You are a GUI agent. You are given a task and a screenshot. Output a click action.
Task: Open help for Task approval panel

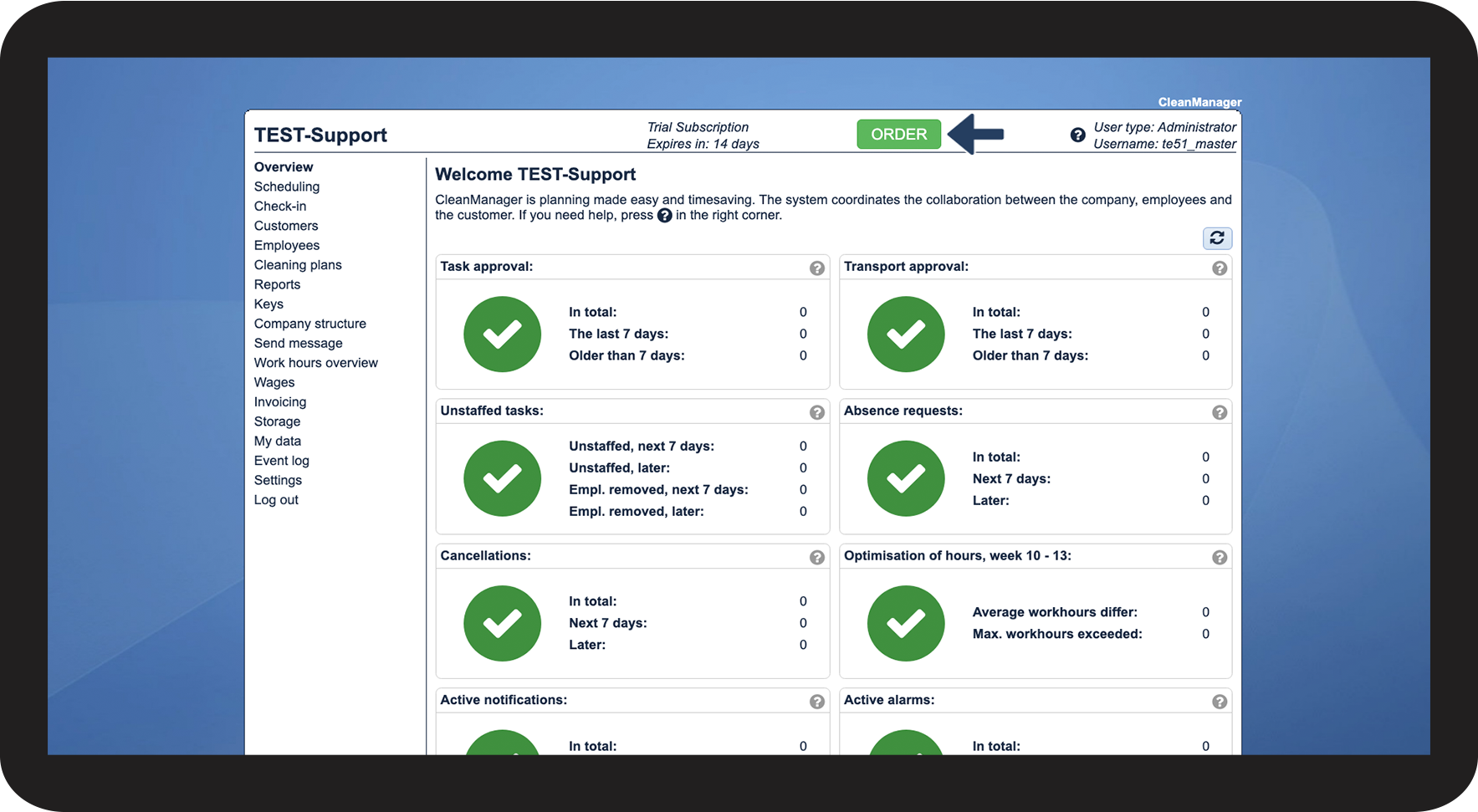(817, 268)
